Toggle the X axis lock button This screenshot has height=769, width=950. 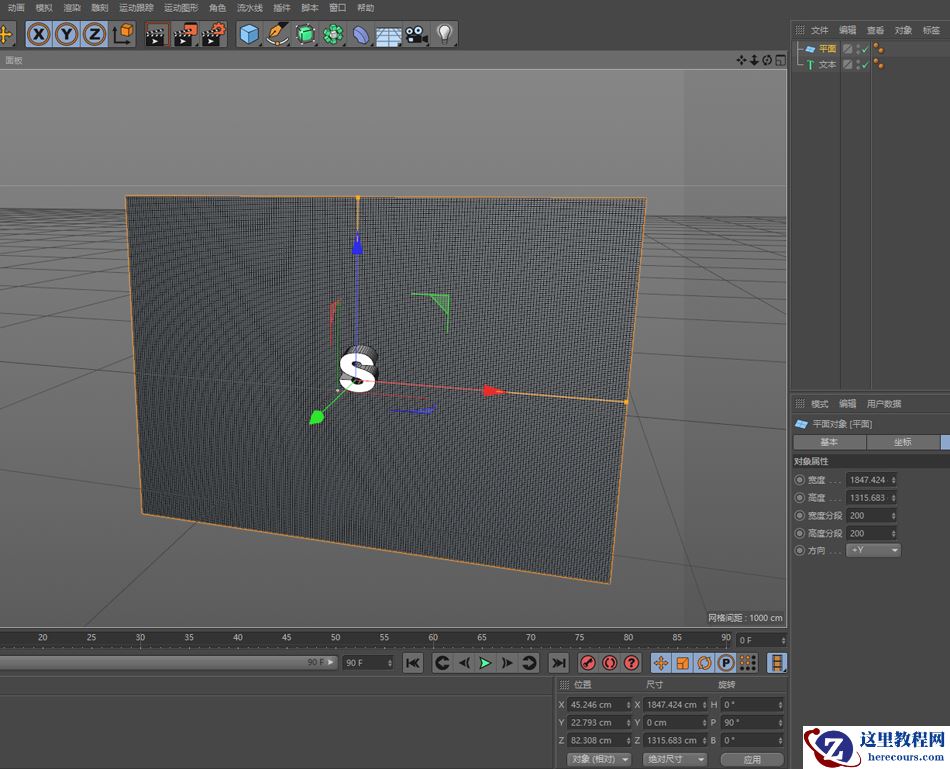pos(39,34)
